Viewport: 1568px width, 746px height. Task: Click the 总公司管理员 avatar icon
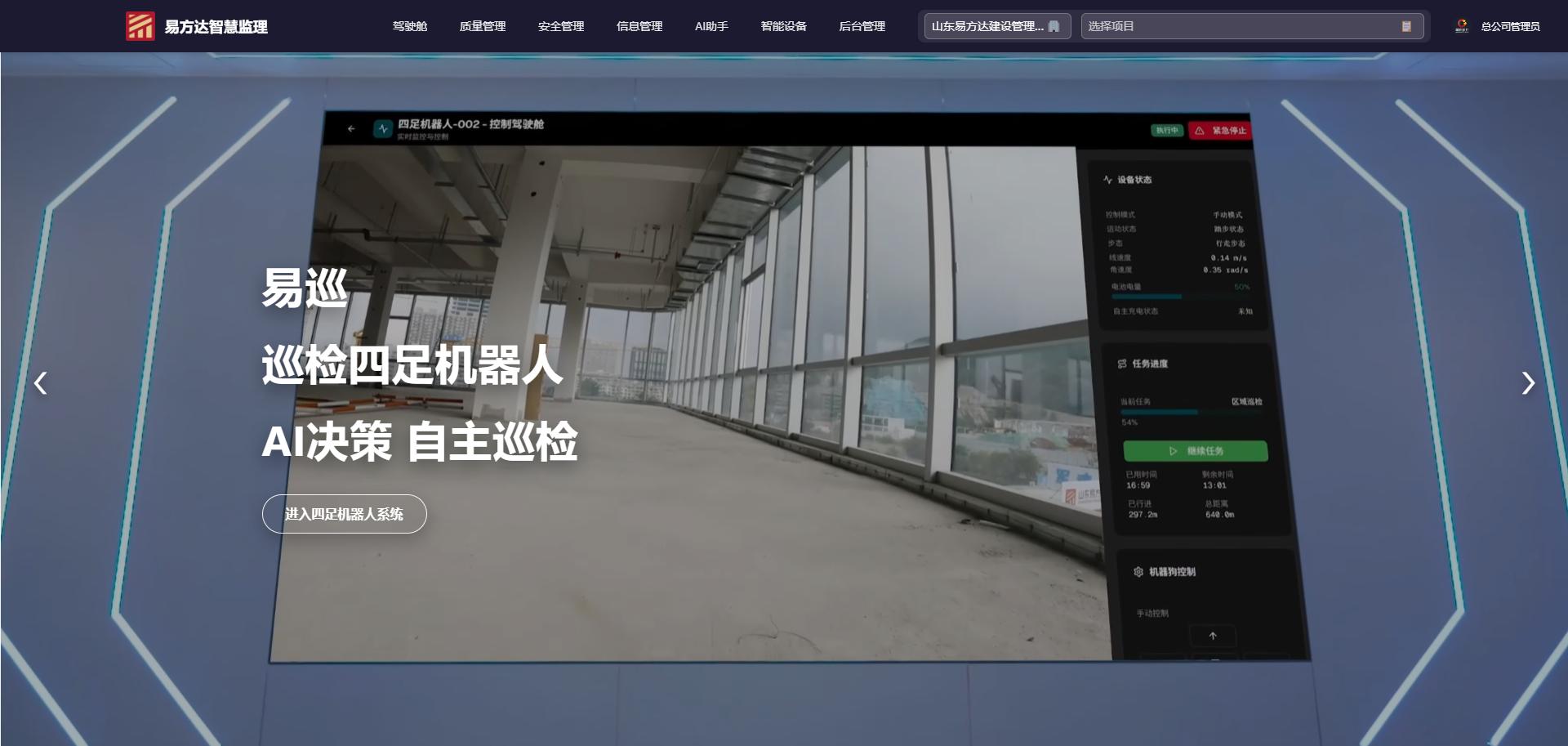pos(1461,25)
